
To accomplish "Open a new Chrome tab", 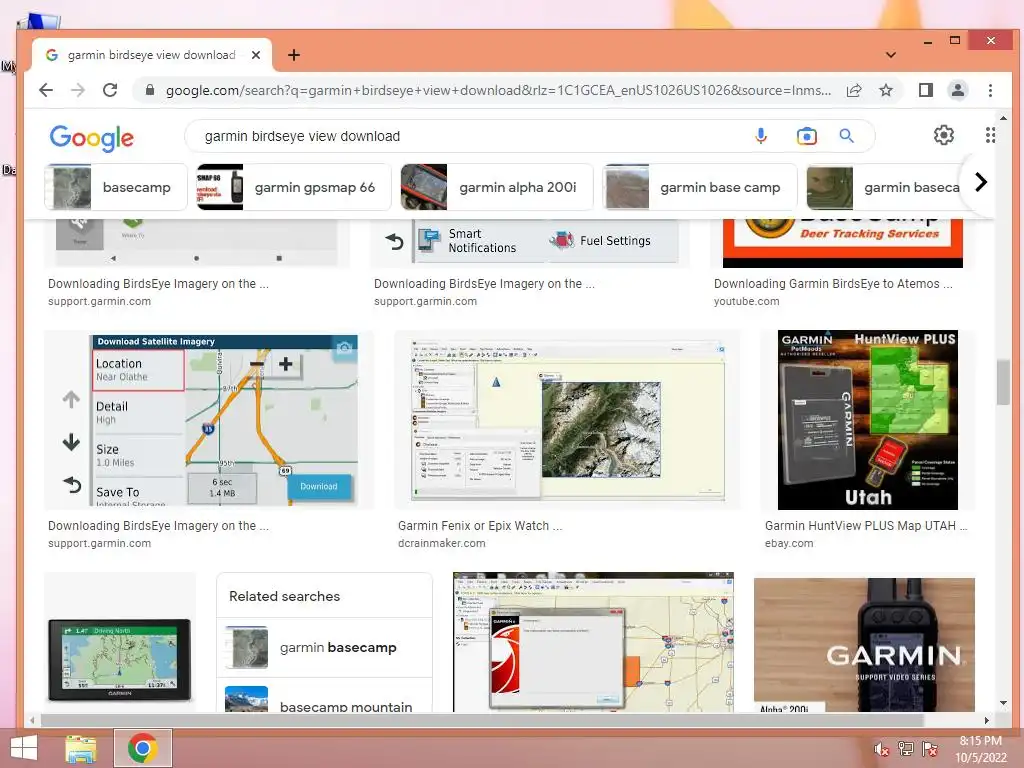I will [x=294, y=55].
